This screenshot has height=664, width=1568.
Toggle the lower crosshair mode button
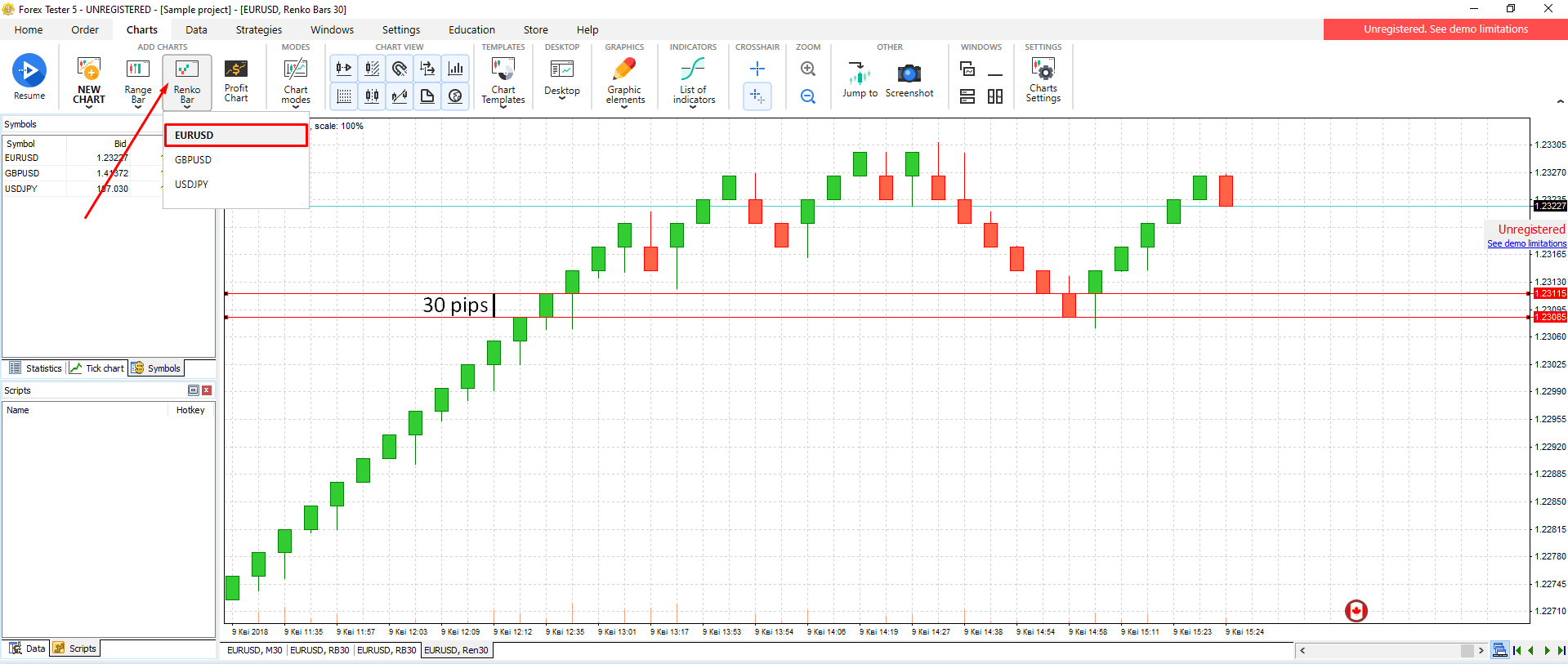click(x=757, y=96)
